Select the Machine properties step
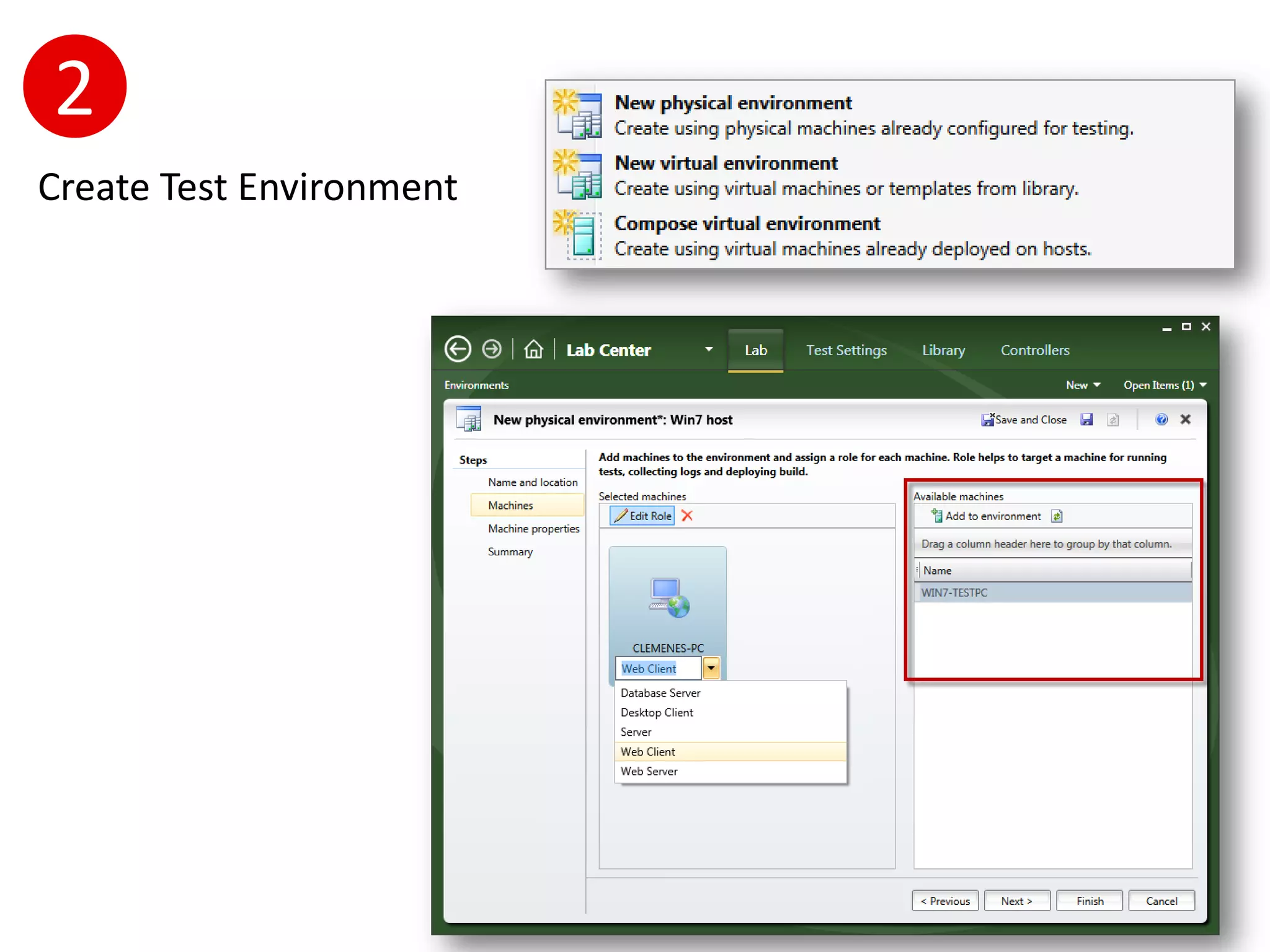The width and height of the screenshot is (1270, 952). pos(533,529)
